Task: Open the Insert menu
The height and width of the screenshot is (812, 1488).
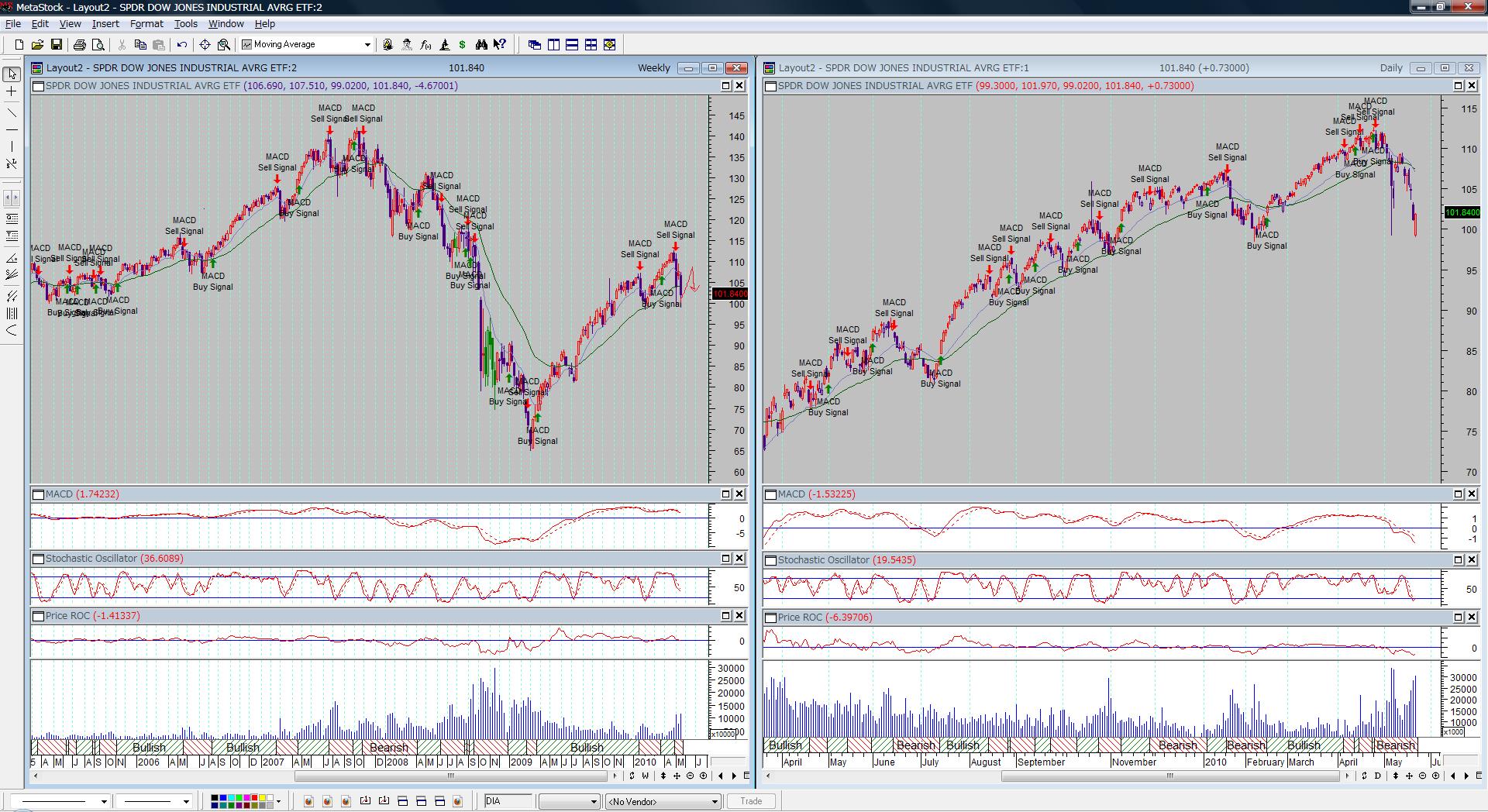Action: tap(105, 24)
